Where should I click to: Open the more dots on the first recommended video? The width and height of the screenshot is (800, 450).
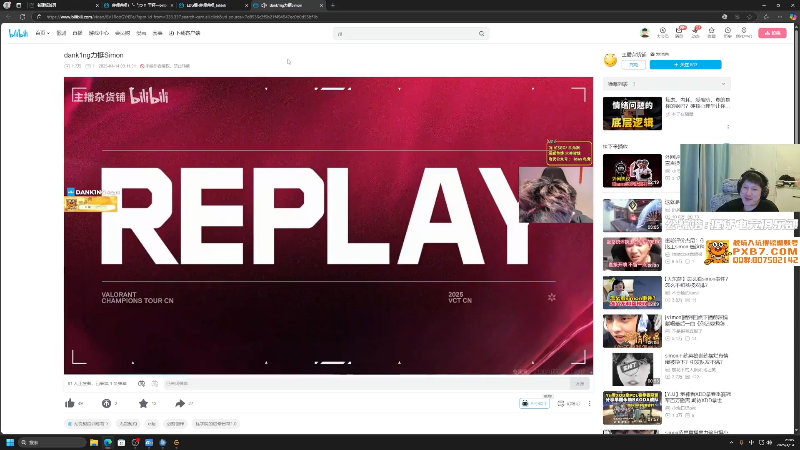click(728, 127)
